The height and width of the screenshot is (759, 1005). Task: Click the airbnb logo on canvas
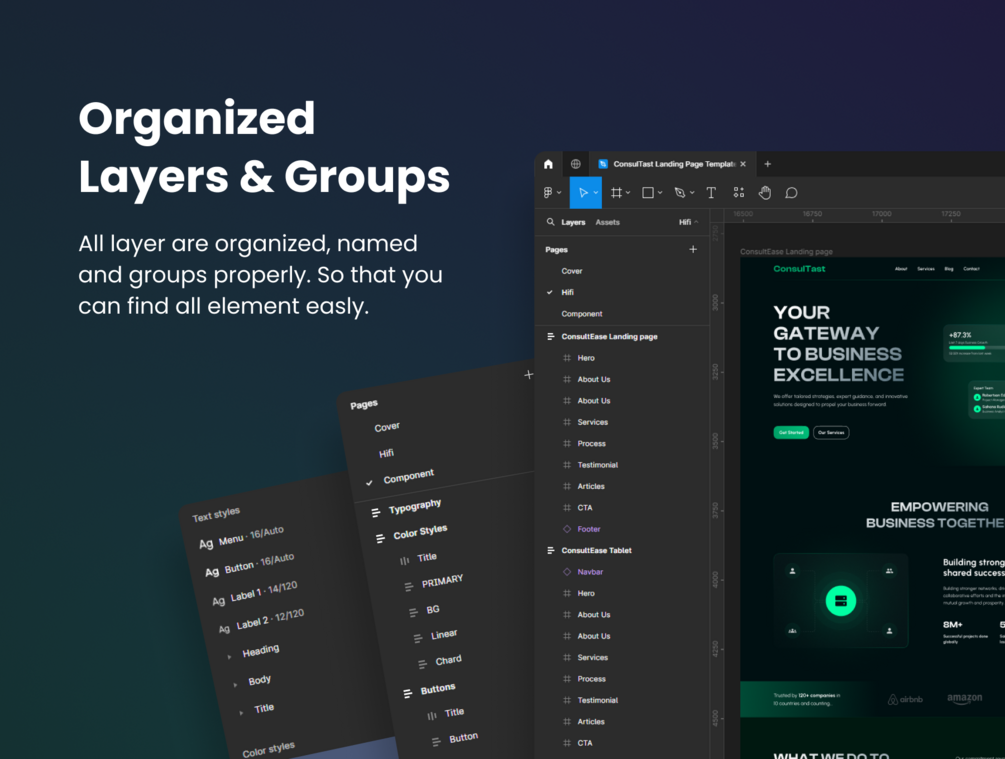click(905, 699)
